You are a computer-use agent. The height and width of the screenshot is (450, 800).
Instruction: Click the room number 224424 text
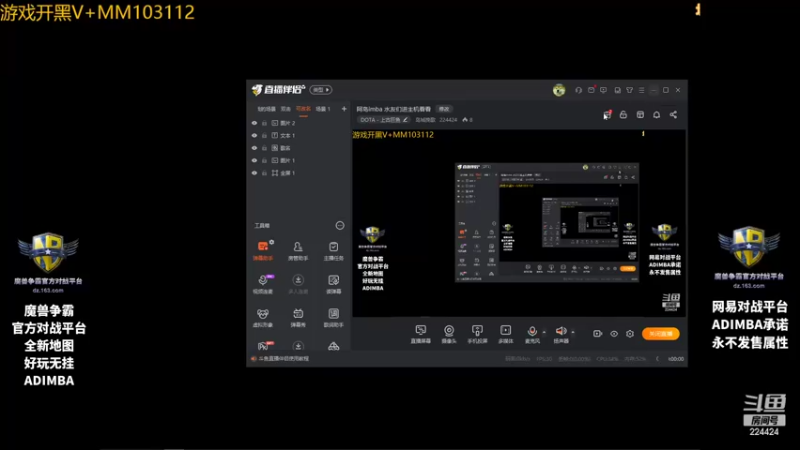pos(448,120)
